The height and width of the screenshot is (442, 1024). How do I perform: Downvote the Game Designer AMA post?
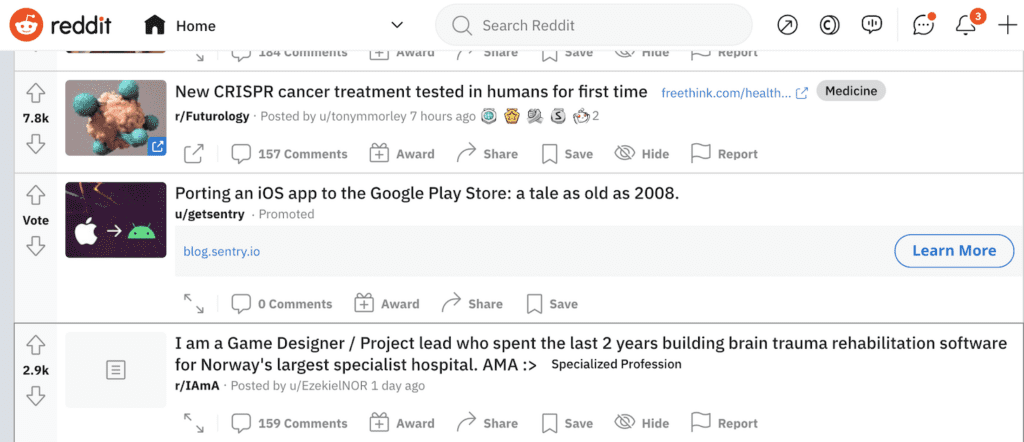35,395
